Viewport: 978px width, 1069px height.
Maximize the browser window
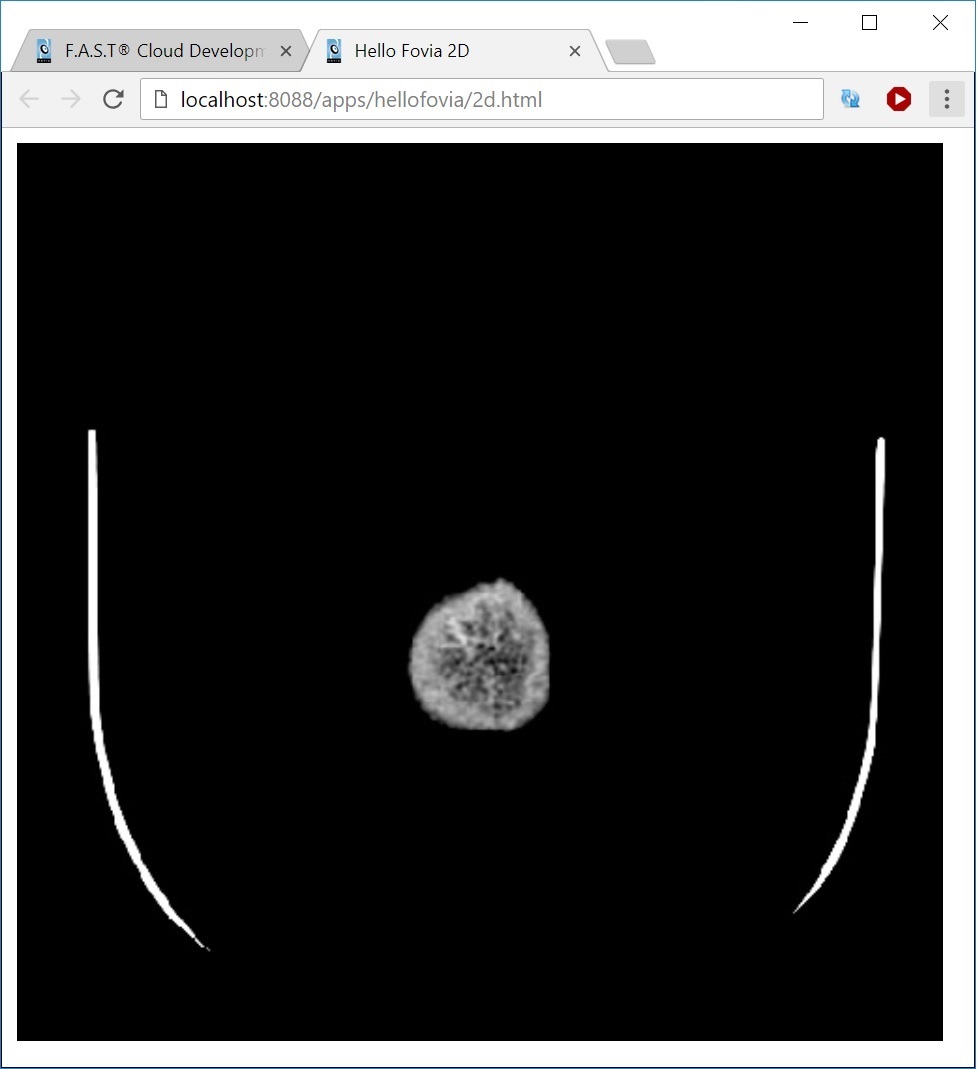coord(868,22)
